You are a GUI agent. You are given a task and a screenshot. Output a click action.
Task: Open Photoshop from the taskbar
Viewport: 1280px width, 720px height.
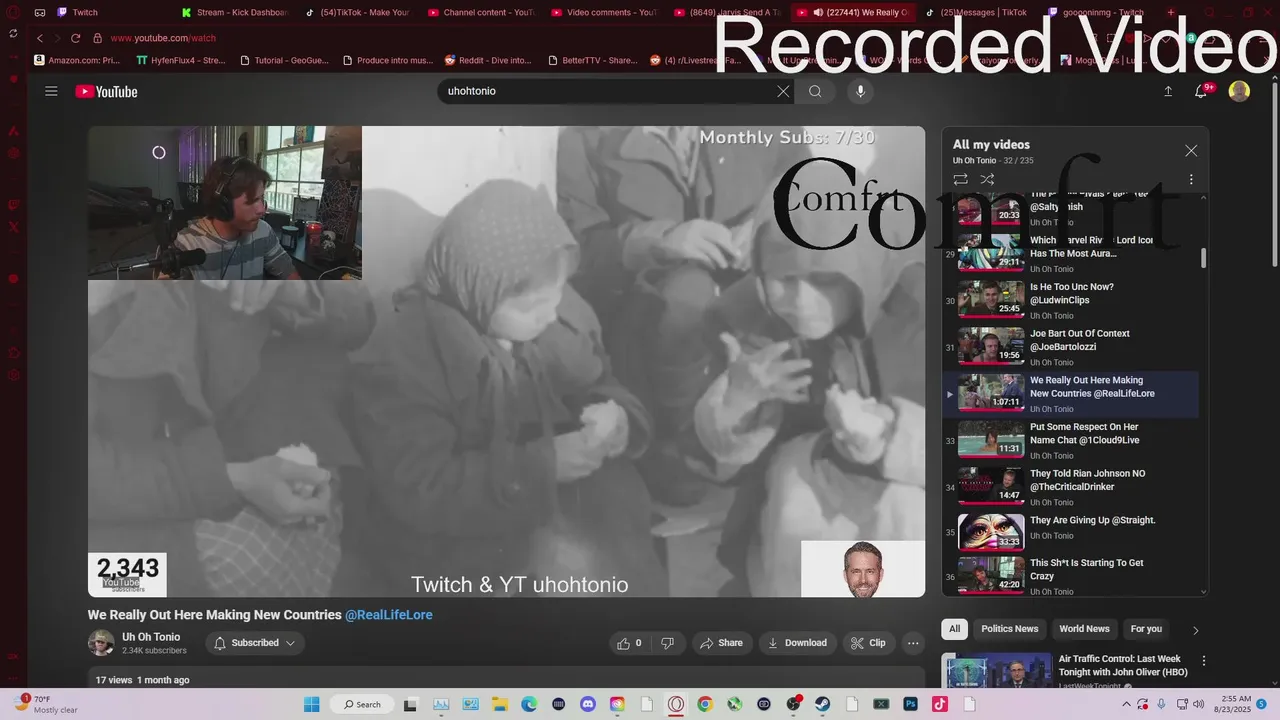(910, 704)
